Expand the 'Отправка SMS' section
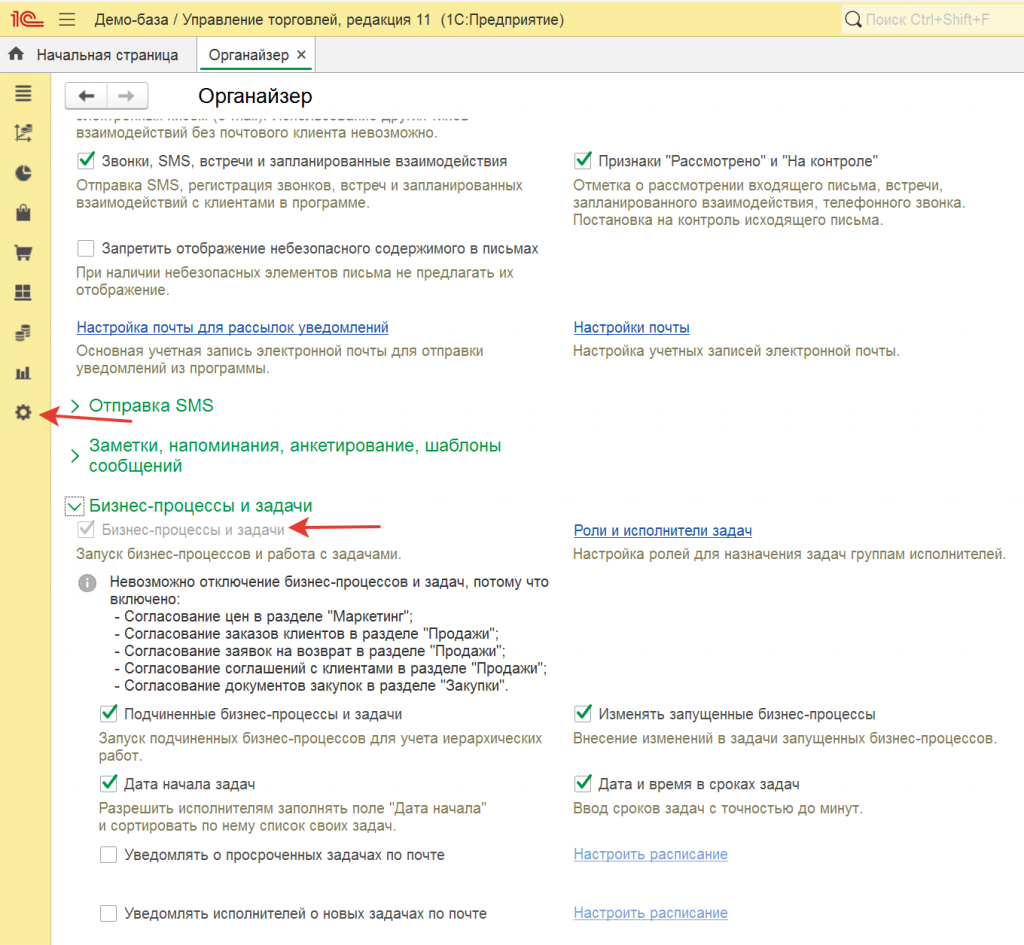 (x=151, y=406)
